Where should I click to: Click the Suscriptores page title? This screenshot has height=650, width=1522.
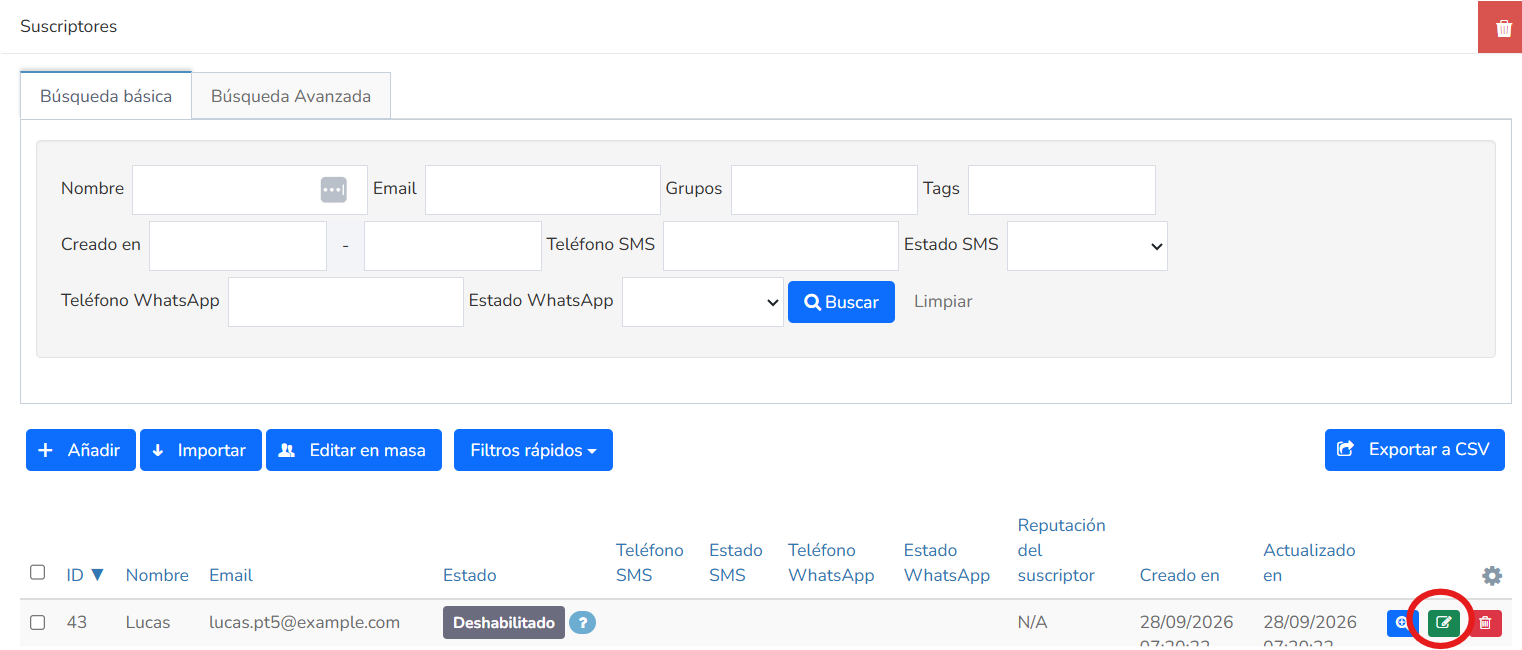tap(69, 27)
